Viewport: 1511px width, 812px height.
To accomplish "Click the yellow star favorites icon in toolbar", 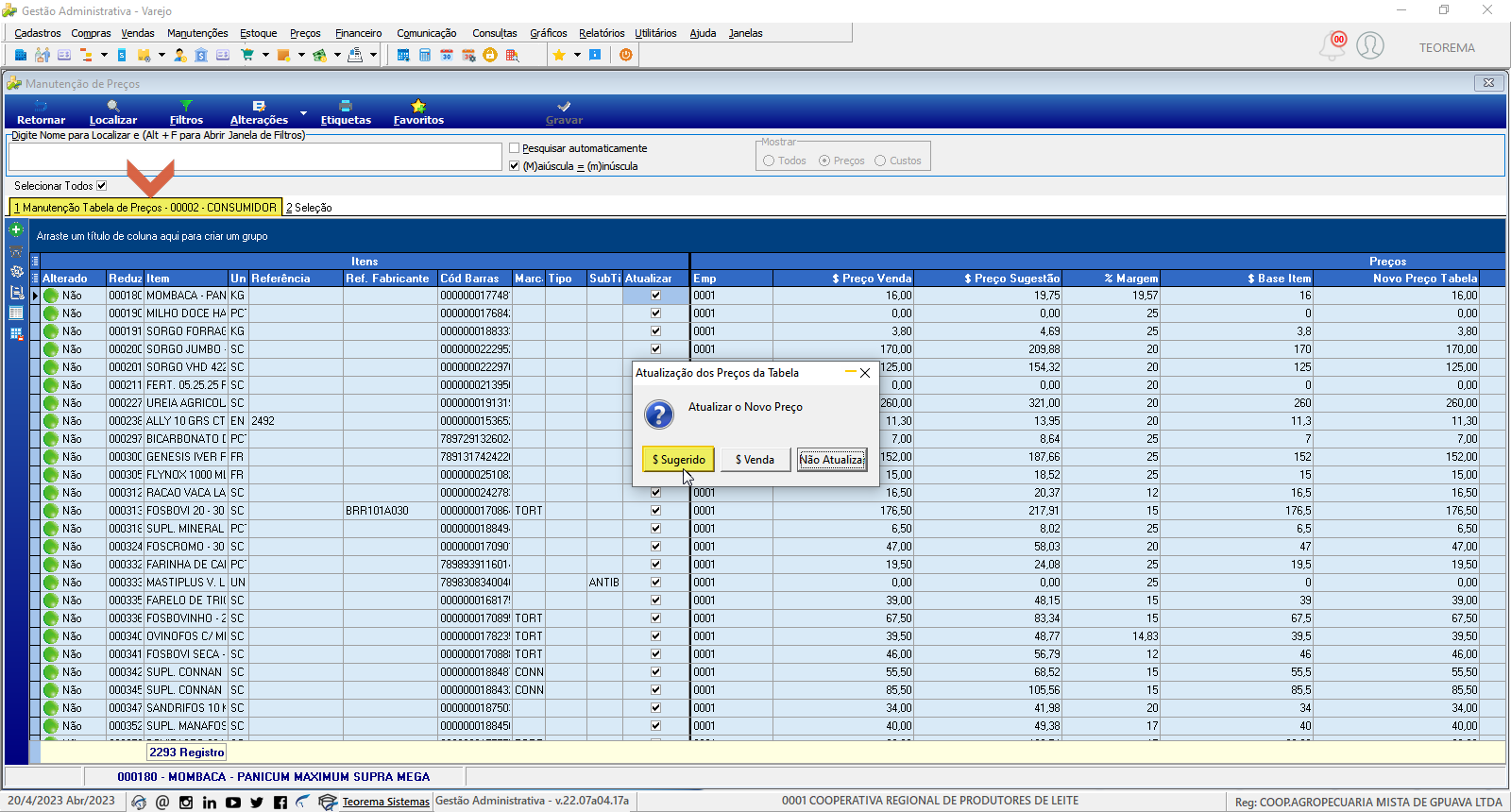I will [x=559, y=55].
